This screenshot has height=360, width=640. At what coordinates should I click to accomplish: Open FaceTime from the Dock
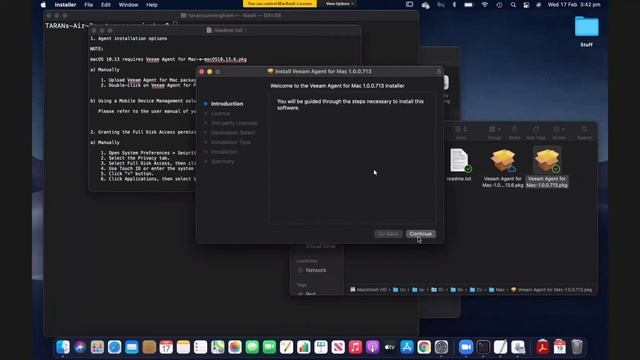269,347
